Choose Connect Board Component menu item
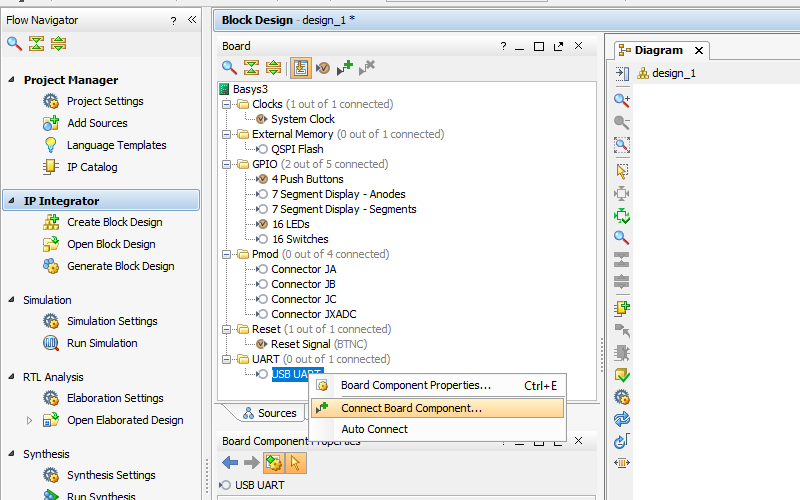This screenshot has height=500, width=800. 437,408
